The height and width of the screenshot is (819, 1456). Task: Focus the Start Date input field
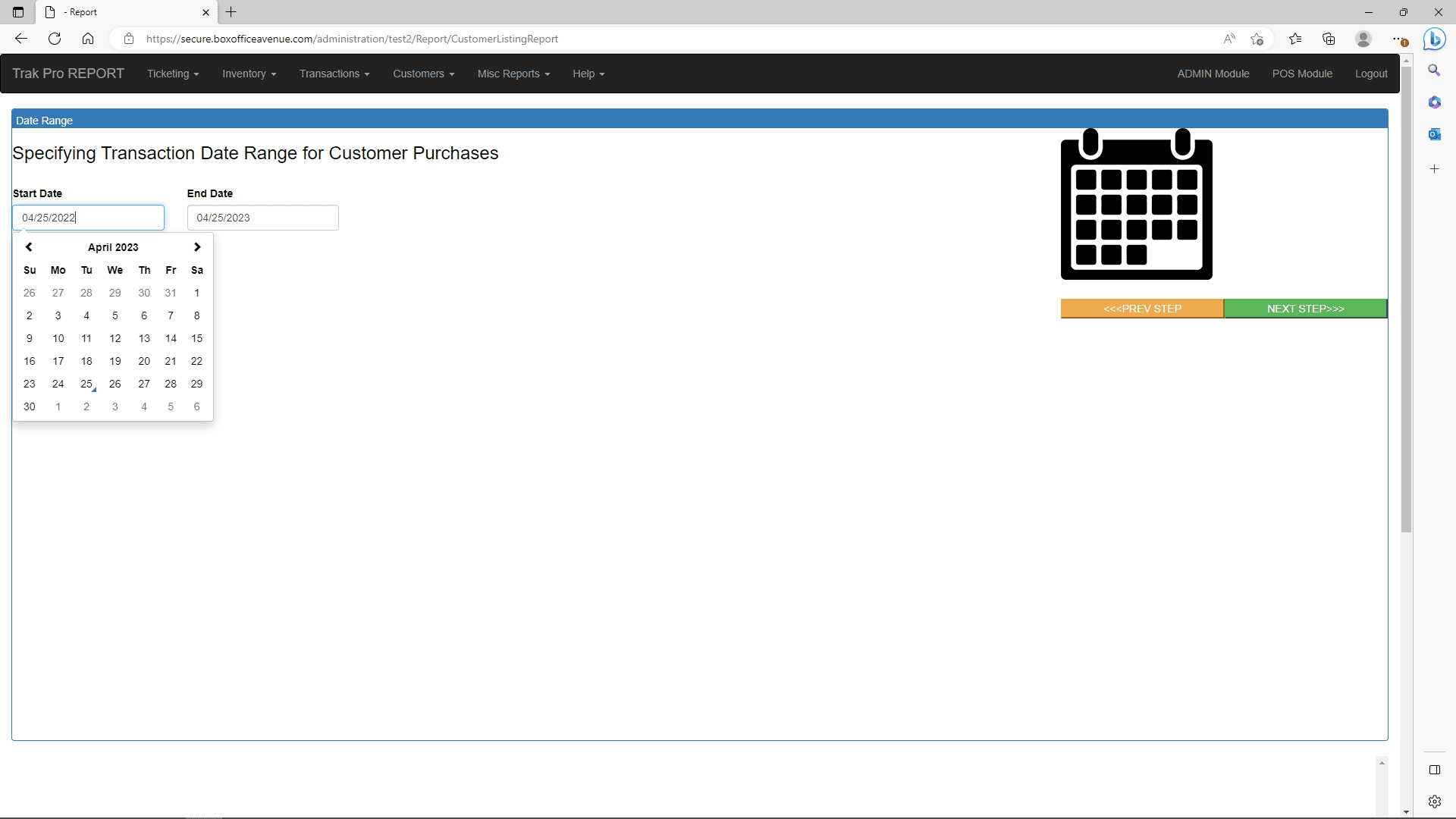pos(89,218)
